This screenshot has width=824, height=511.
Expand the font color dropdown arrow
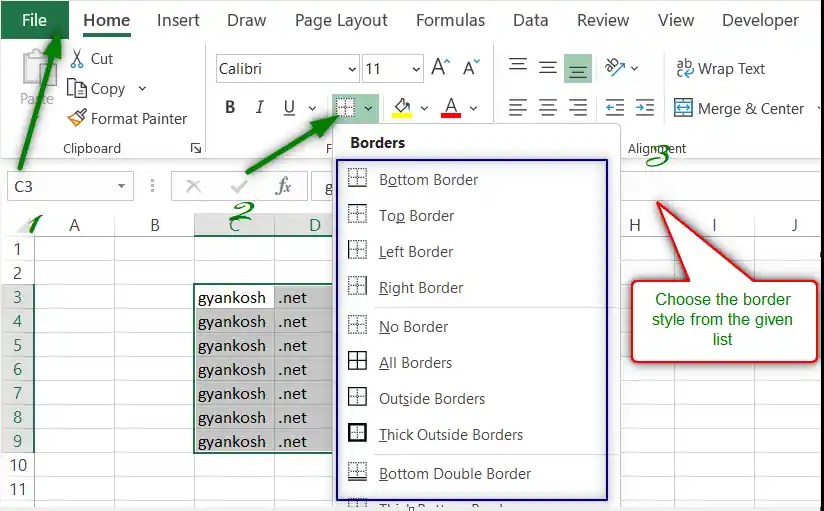[x=473, y=108]
